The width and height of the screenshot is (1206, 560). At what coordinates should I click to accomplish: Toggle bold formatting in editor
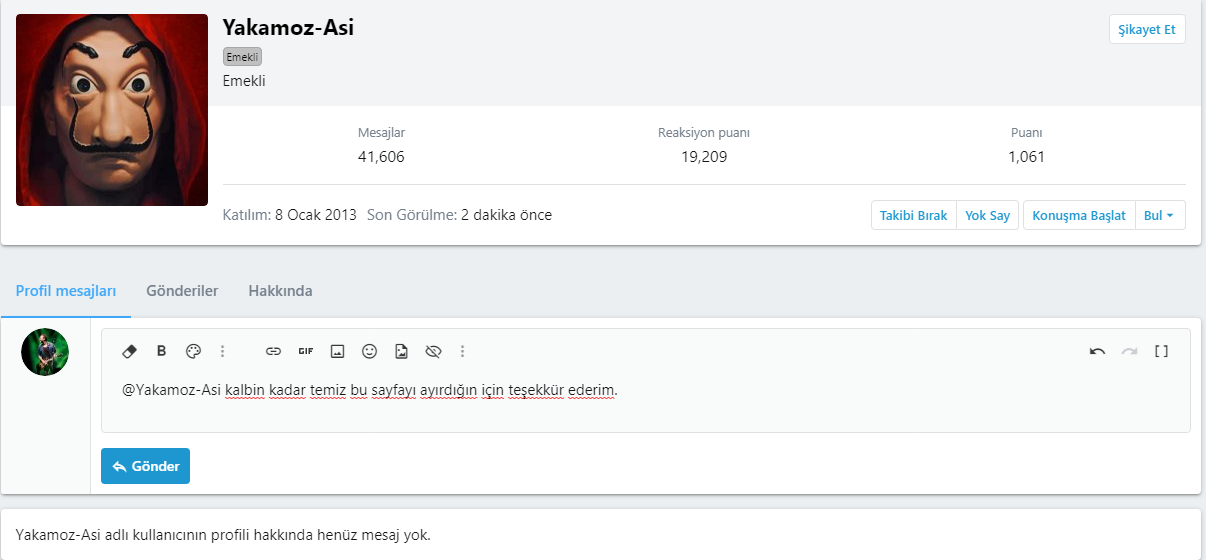[161, 351]
